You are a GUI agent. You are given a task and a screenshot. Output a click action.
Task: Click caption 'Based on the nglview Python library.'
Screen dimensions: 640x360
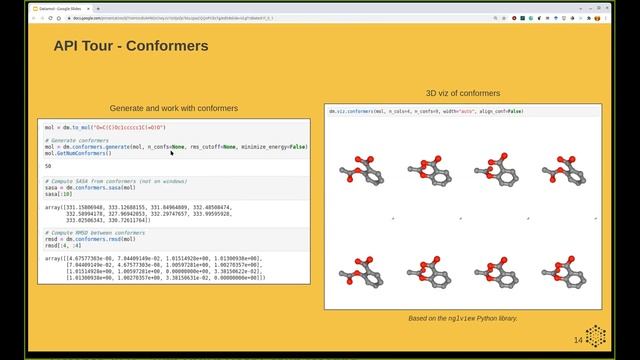(463, 318)
